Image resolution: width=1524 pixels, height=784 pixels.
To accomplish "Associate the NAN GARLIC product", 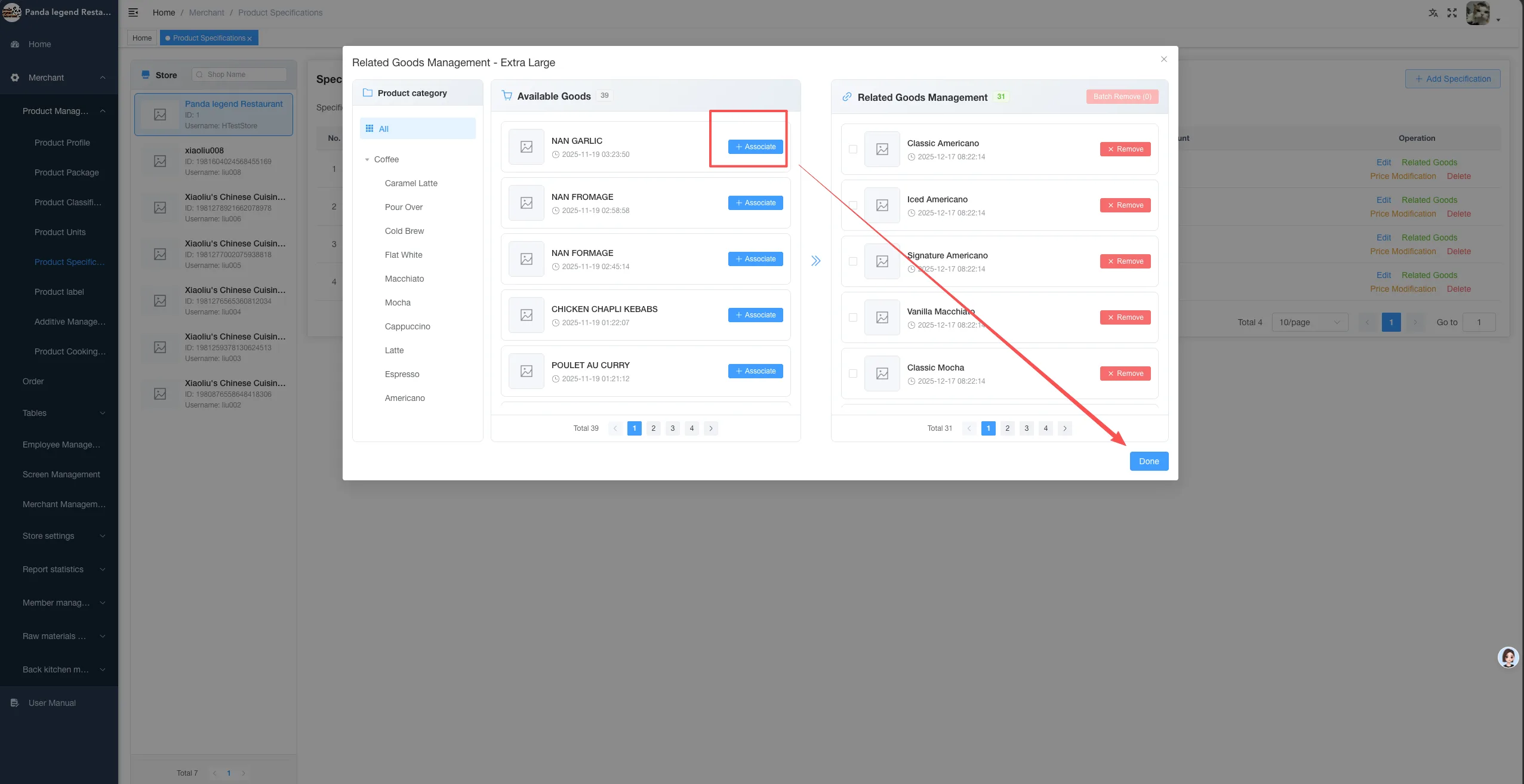I will [x=755, y=147].
